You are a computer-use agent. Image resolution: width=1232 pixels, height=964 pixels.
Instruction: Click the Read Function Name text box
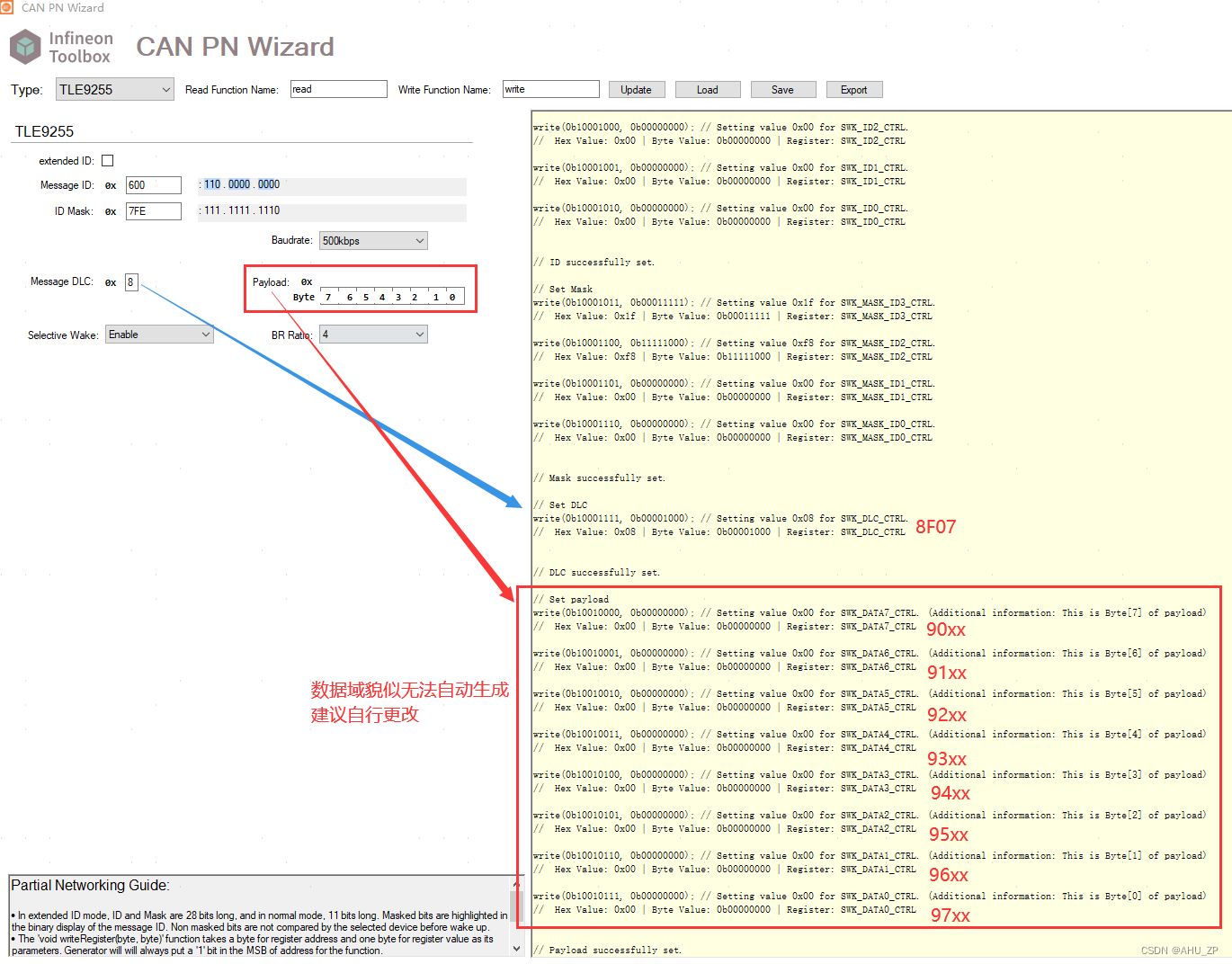coord(338,89)
